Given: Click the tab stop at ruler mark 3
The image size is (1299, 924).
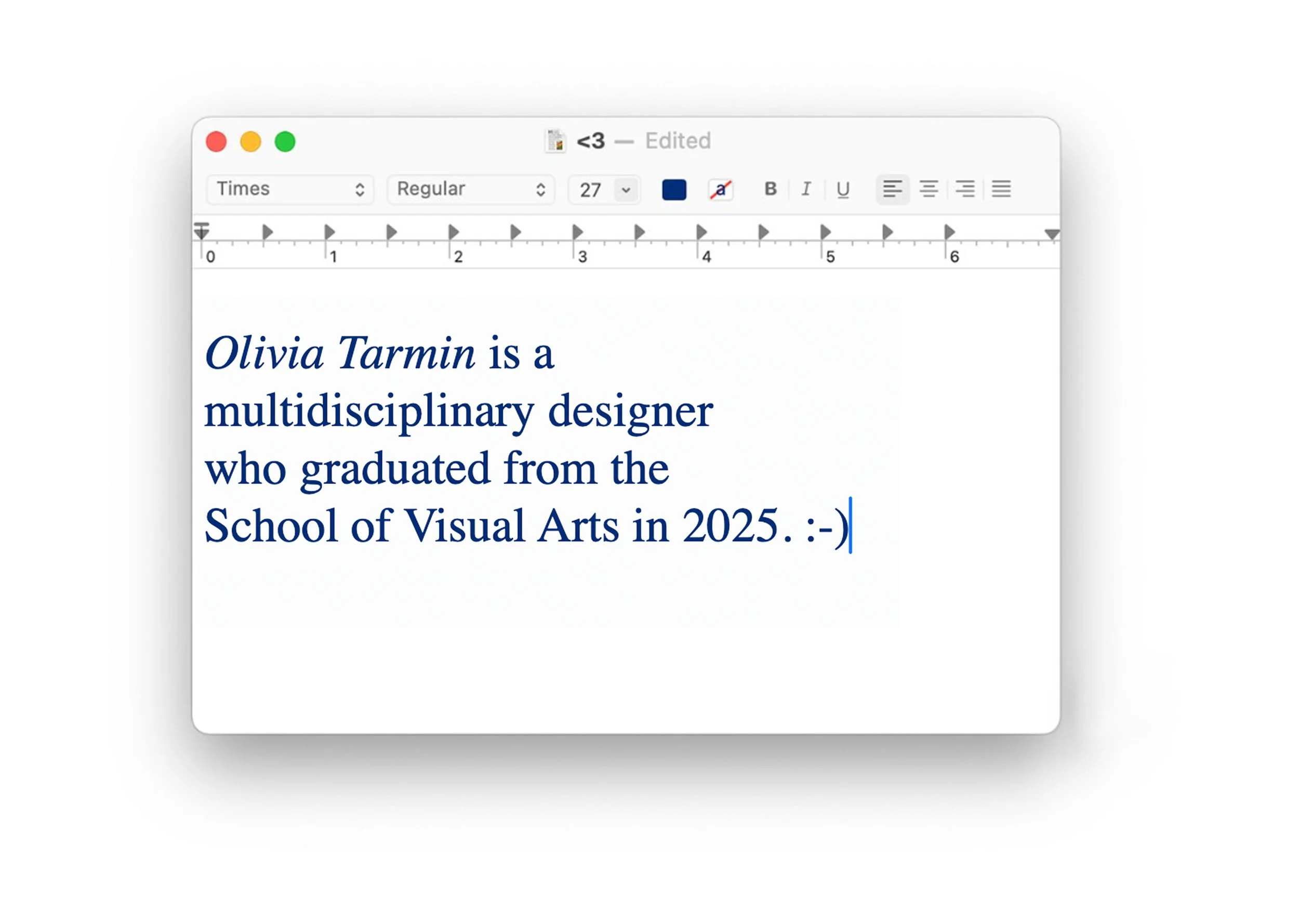Looking at the screenshot, I should coord(577,232).
